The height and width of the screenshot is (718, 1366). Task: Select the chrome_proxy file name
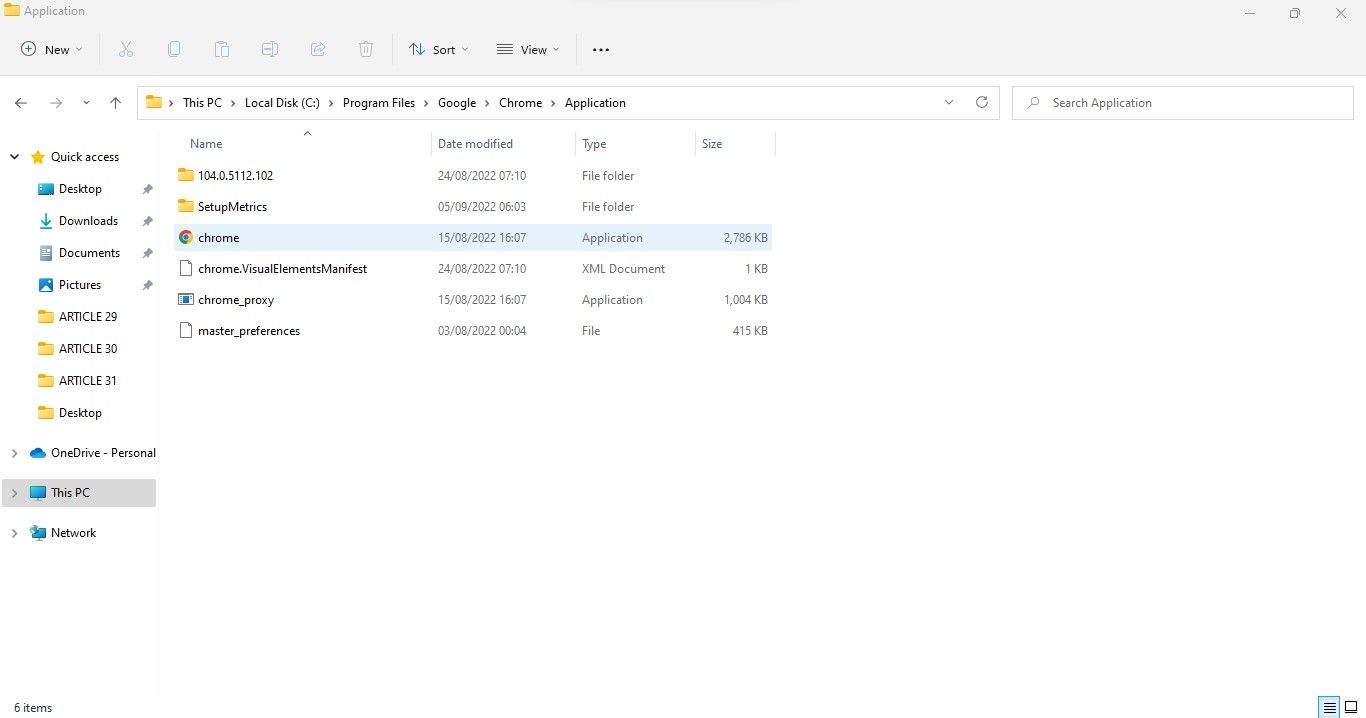click(x=236, y=300)
